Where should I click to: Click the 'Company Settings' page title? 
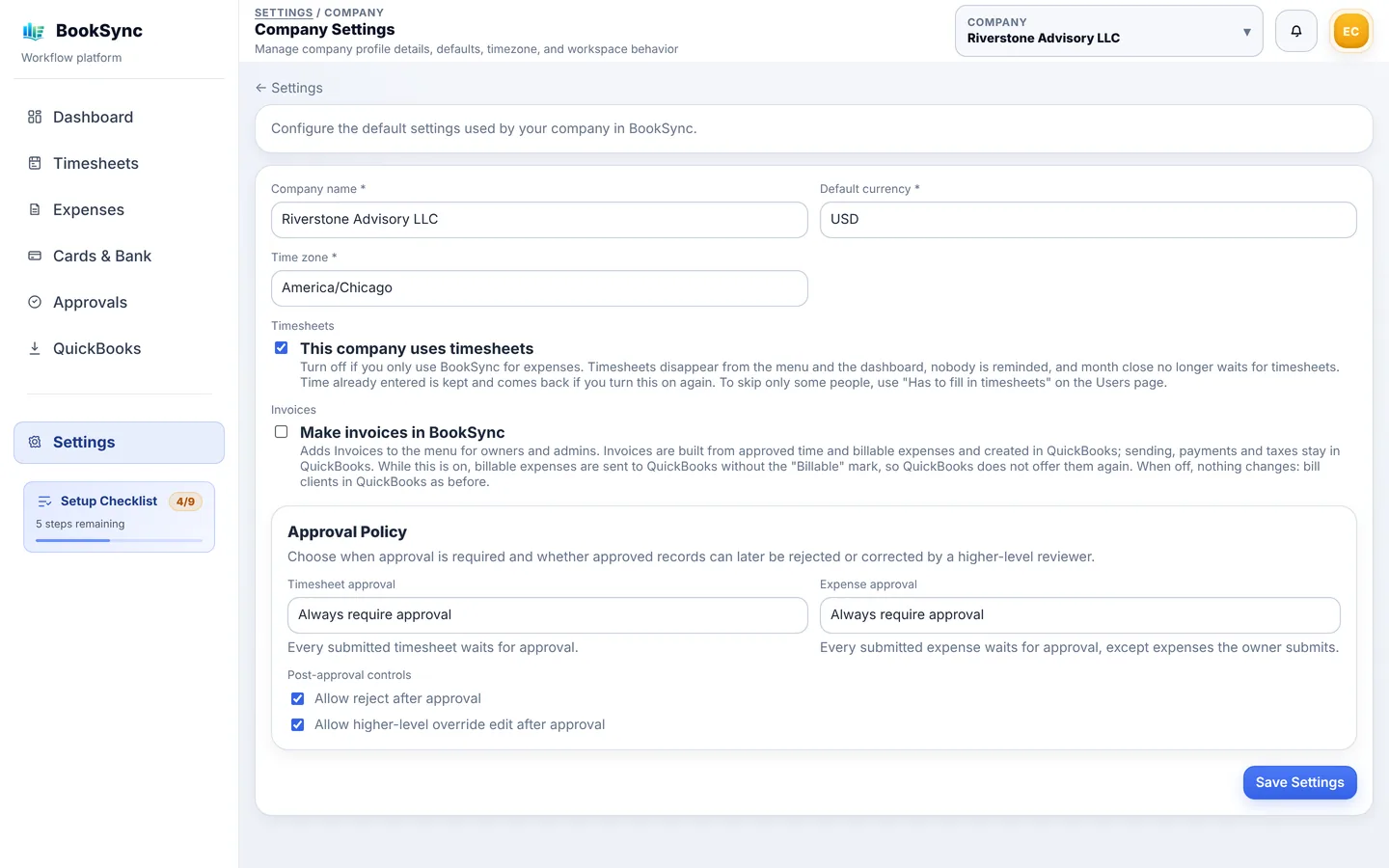[324, 29]
